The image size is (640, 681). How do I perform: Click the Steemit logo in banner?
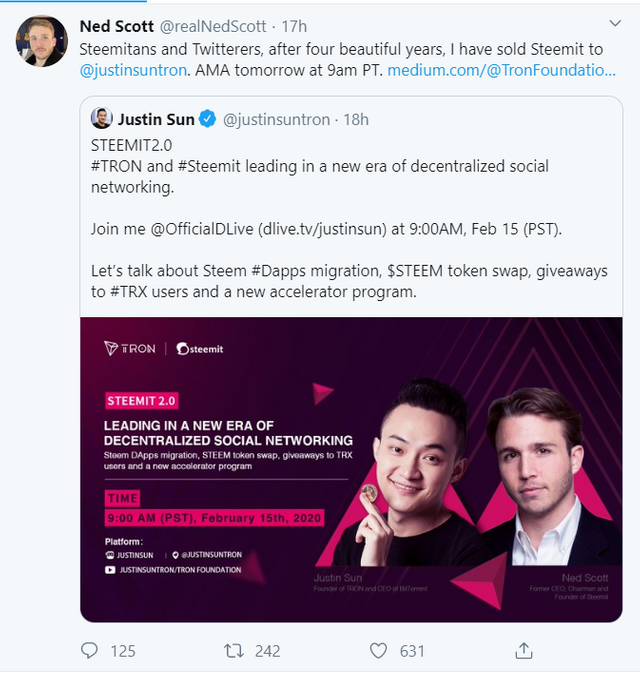[x=199, y=348]
